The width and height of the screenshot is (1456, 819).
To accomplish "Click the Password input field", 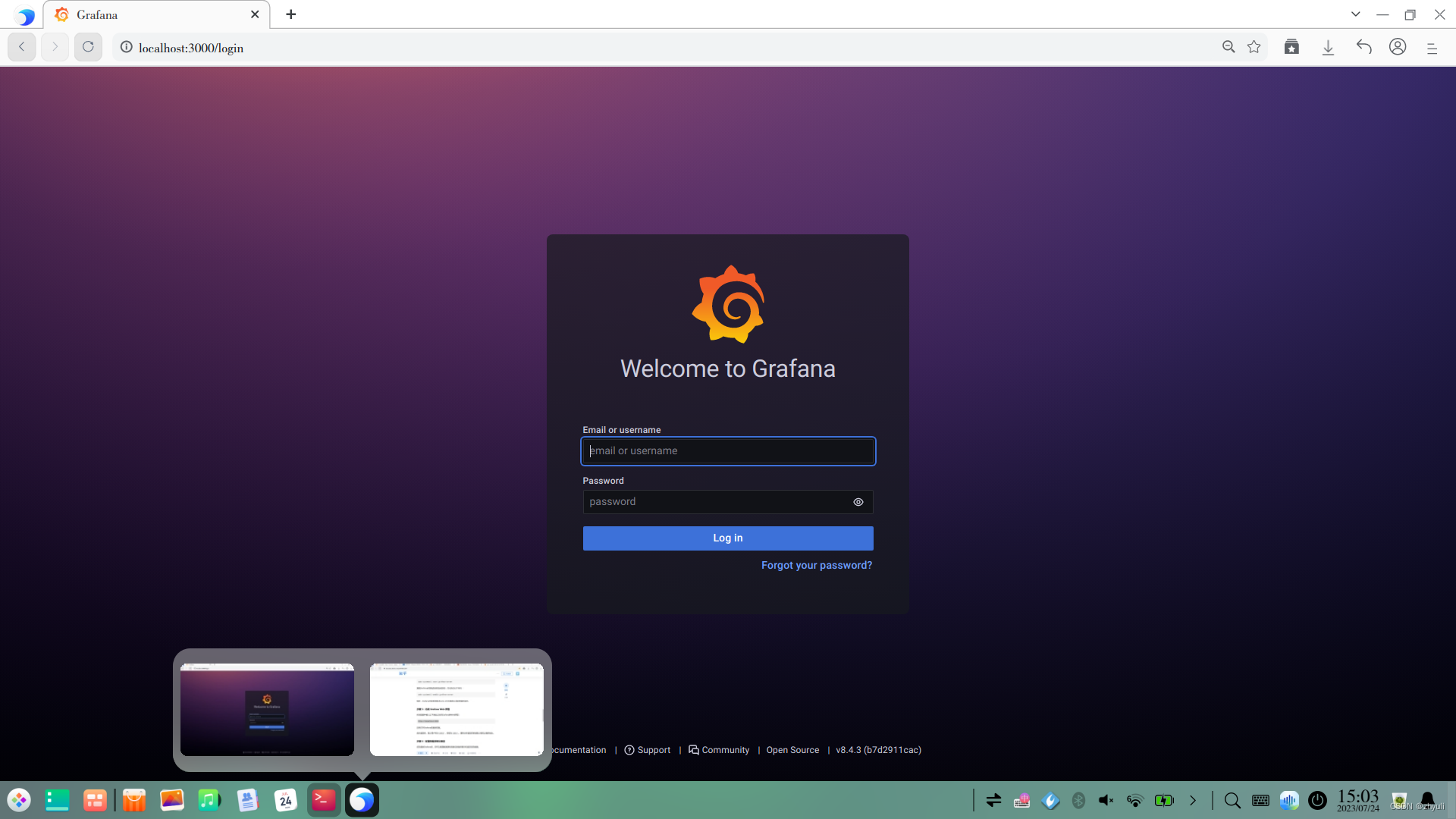I will (x=728, y=502).
